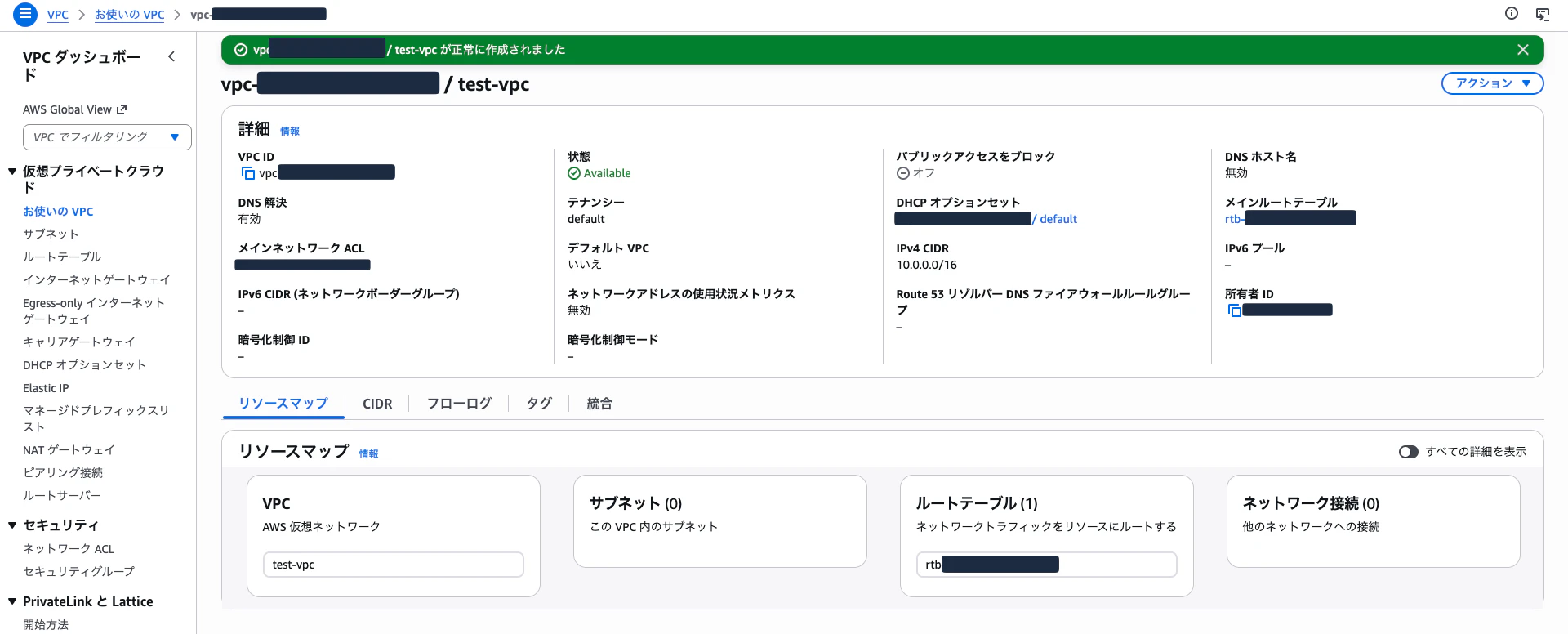The image size is (1568, 634).
Task: Open サブネット in sidebar
Action: [51, 234]
